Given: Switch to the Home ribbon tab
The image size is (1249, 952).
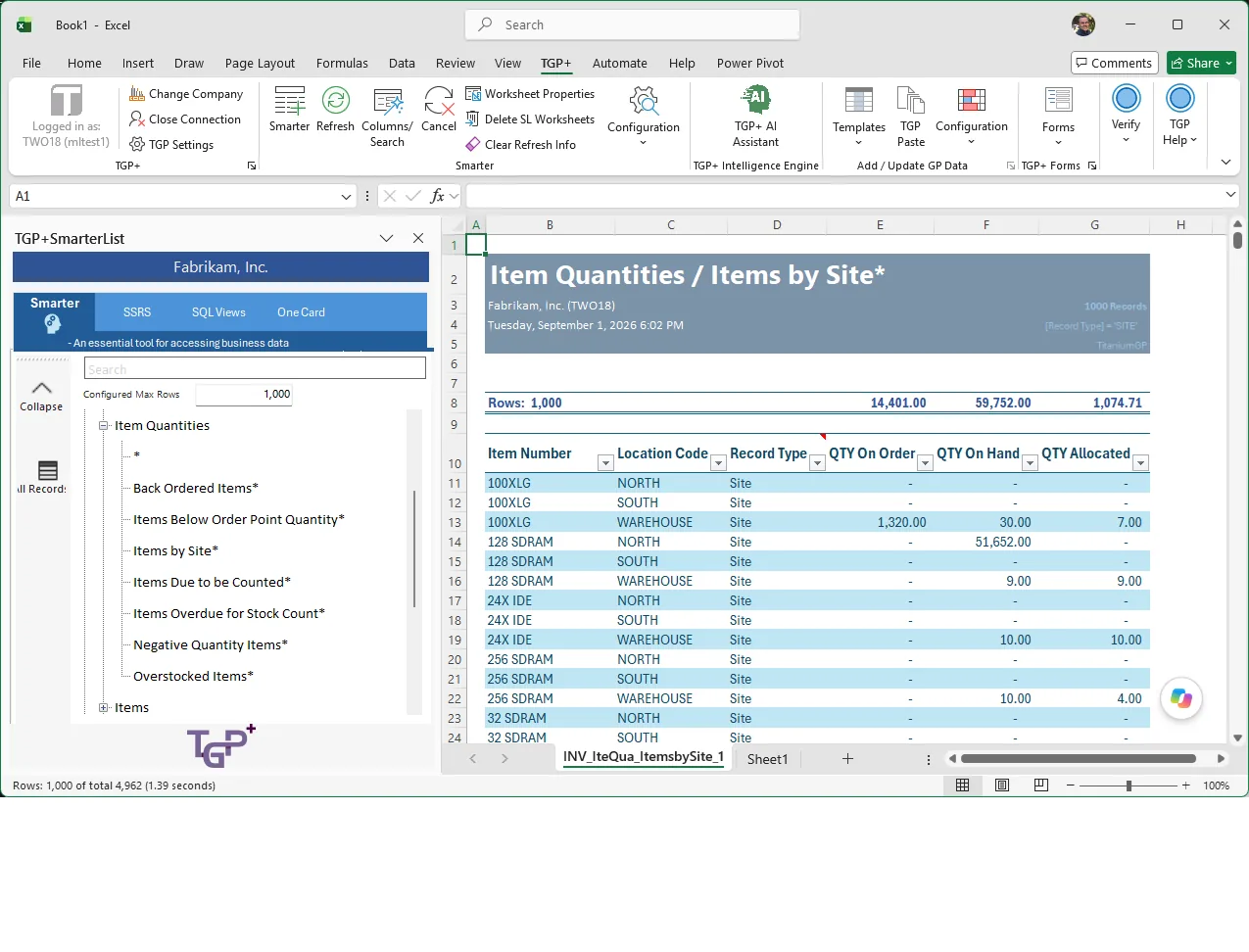Looking at the screenshot, I should click(x=84, y=63).
